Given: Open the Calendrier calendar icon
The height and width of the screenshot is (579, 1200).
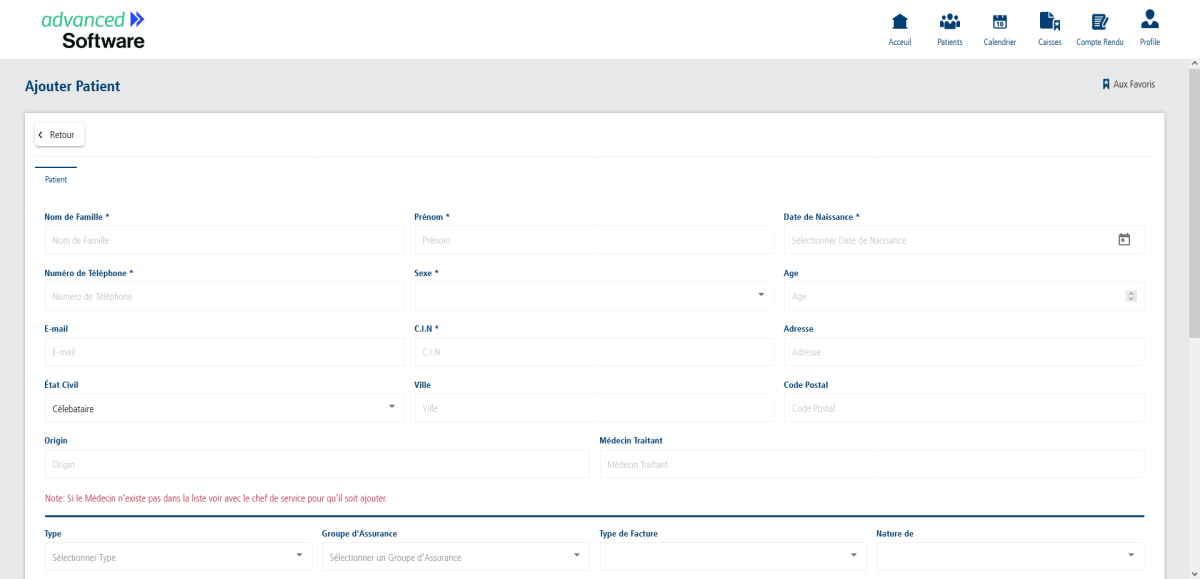Looking at the screenshot, I should click(x=999, y=22).
